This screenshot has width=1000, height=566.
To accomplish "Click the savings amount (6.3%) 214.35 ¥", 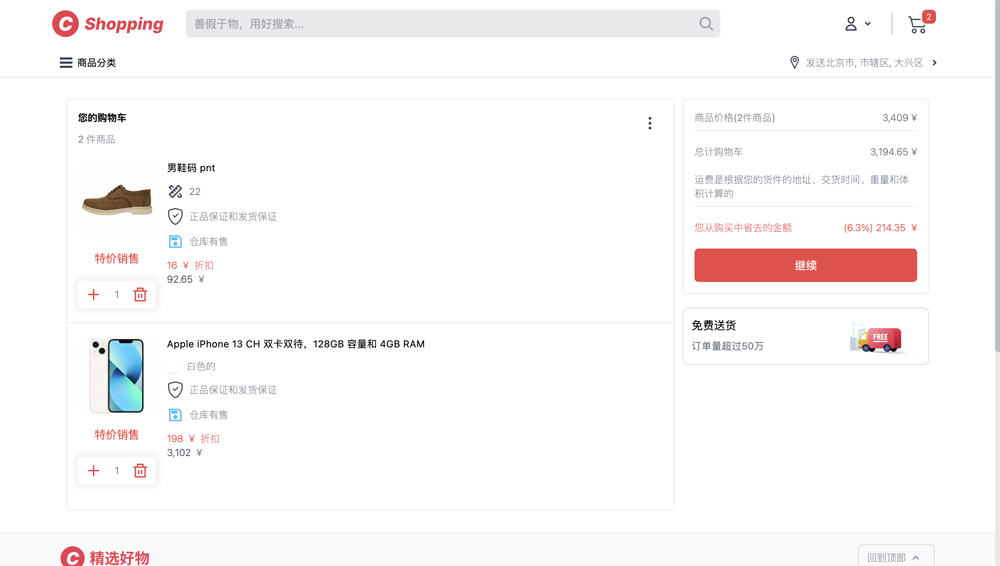I will click(x=880, y=228).
